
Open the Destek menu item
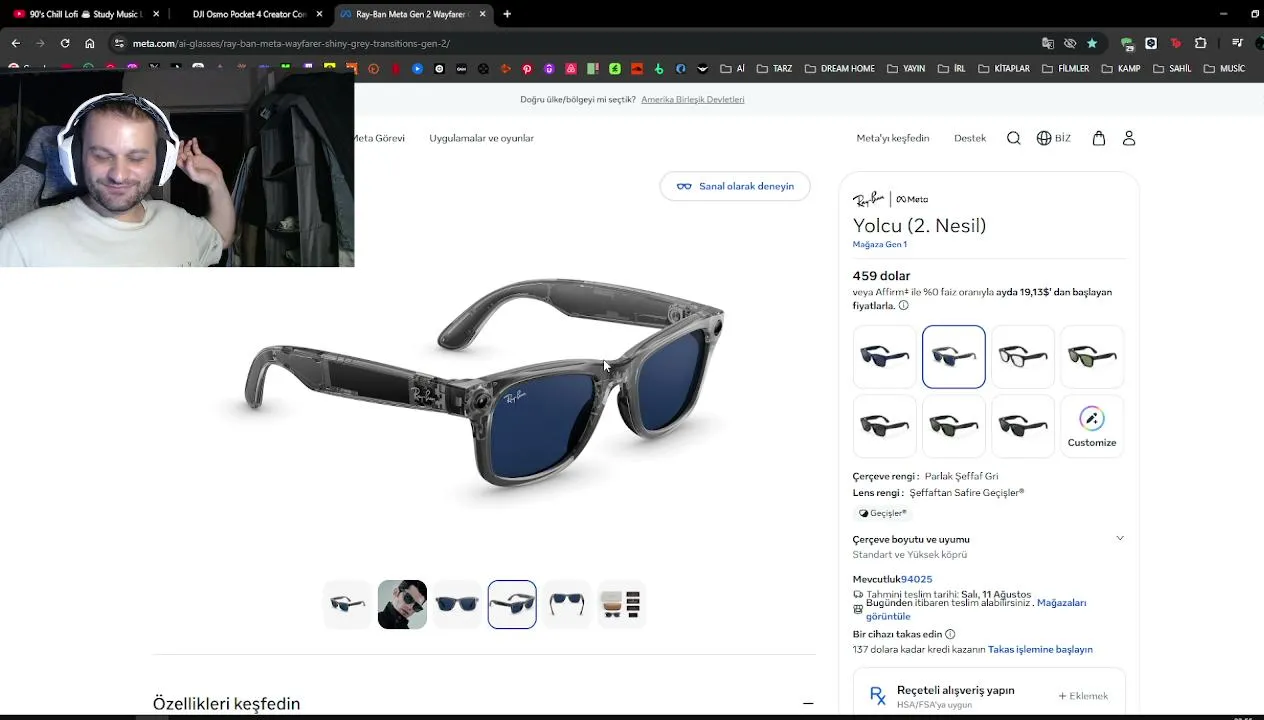point(970,138)
